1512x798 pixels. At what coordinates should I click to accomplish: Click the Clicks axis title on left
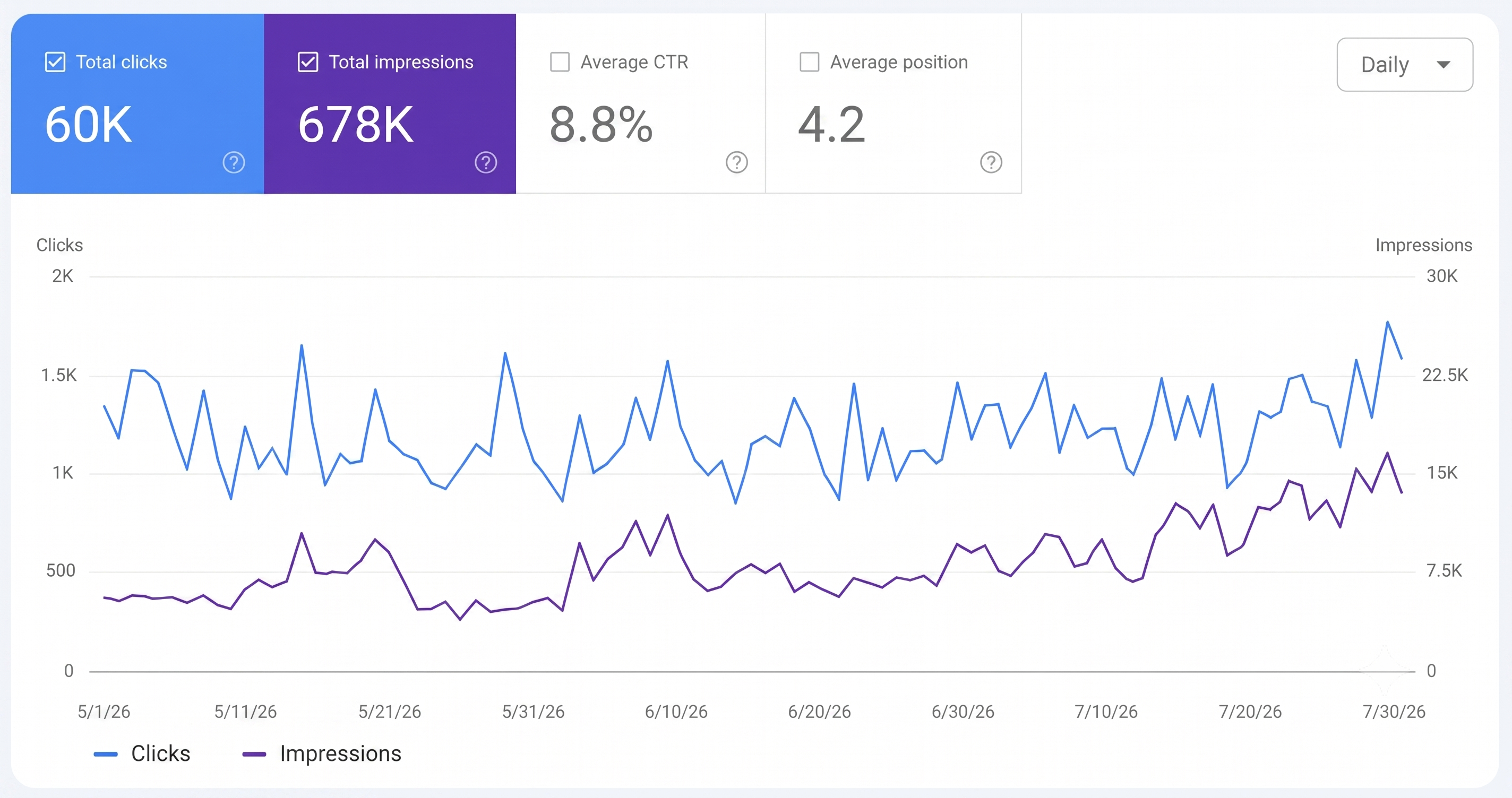click(x=60, y=245)
